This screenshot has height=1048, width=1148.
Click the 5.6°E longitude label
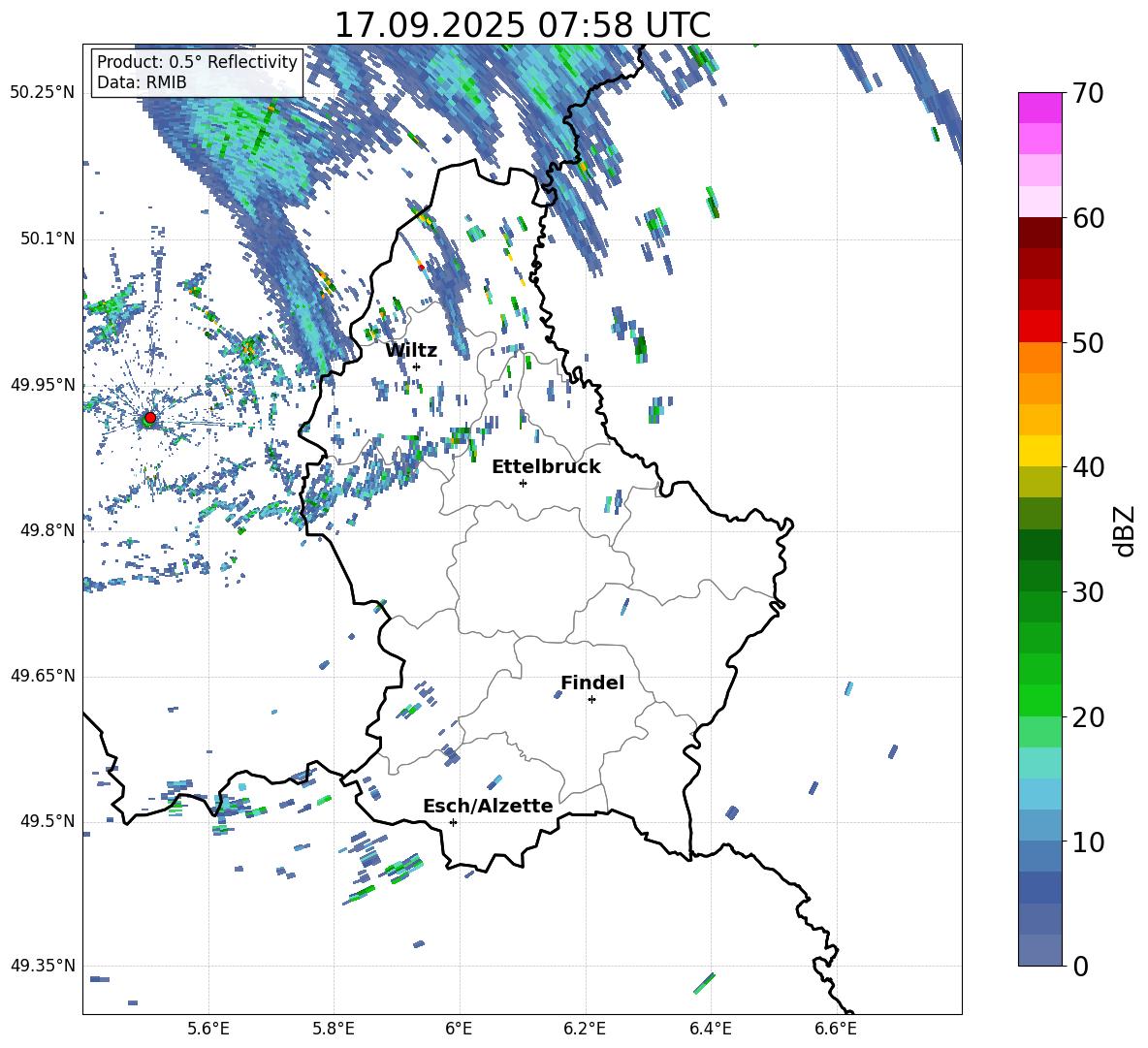pyautogui.click(x=208, y=1029)
